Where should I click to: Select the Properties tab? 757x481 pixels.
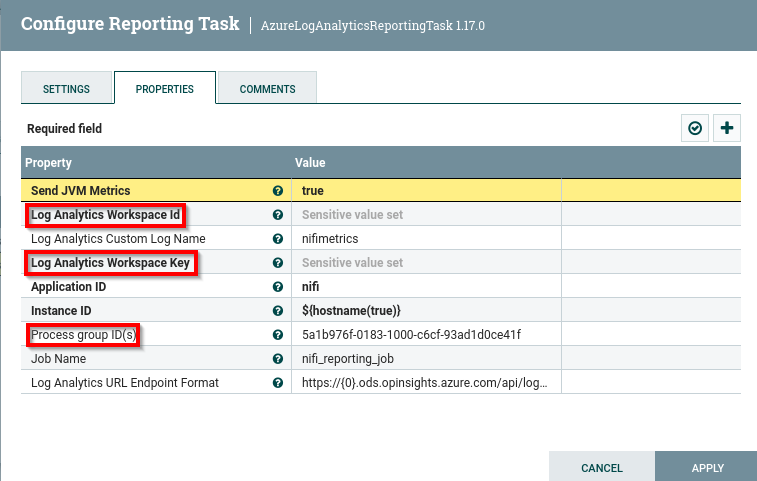[x=165, y=89]
